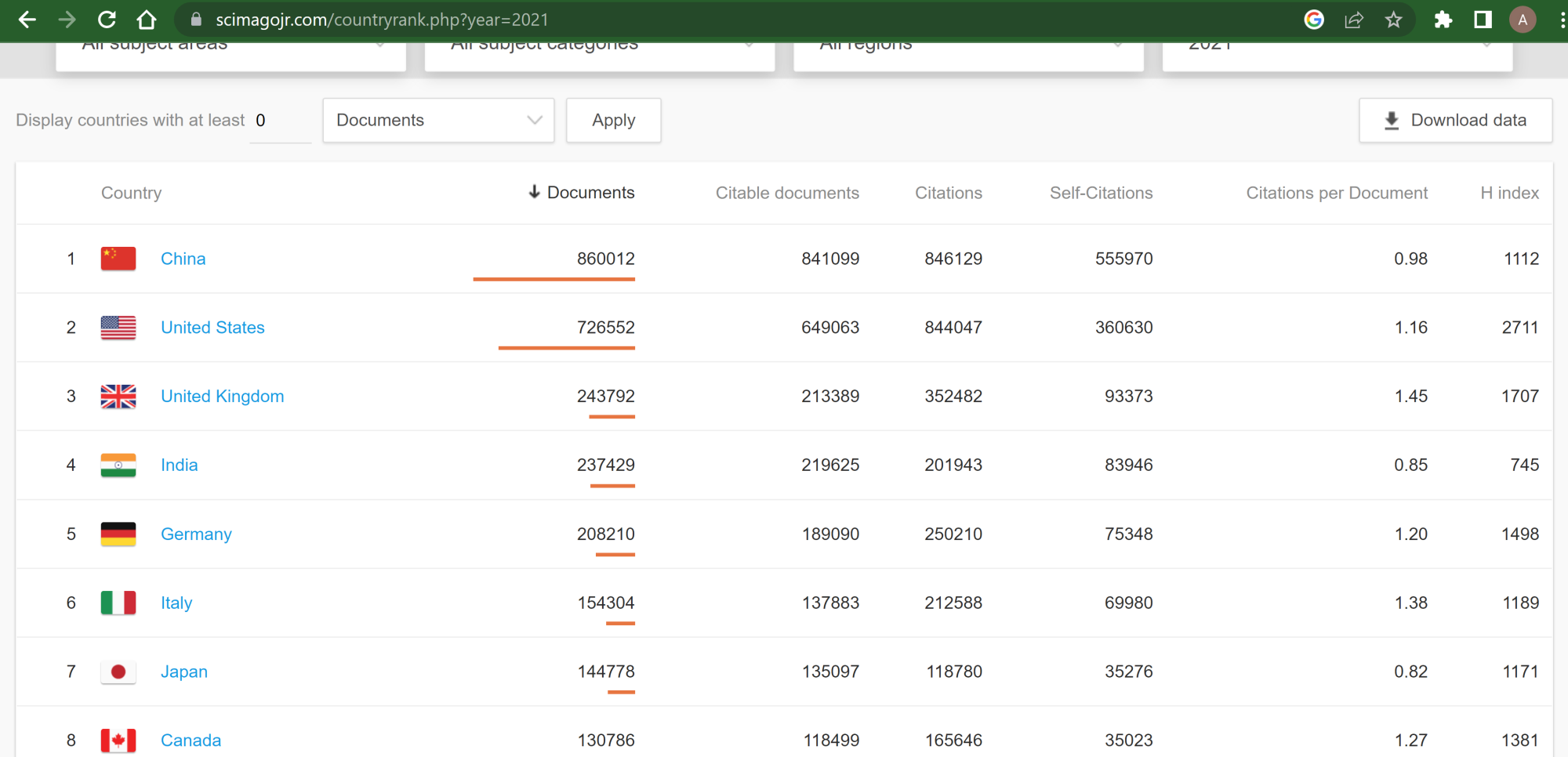The image size is (1568, 757).
Task: Click United Kingdom citations value 352482
Action: [x=953, y=397]
